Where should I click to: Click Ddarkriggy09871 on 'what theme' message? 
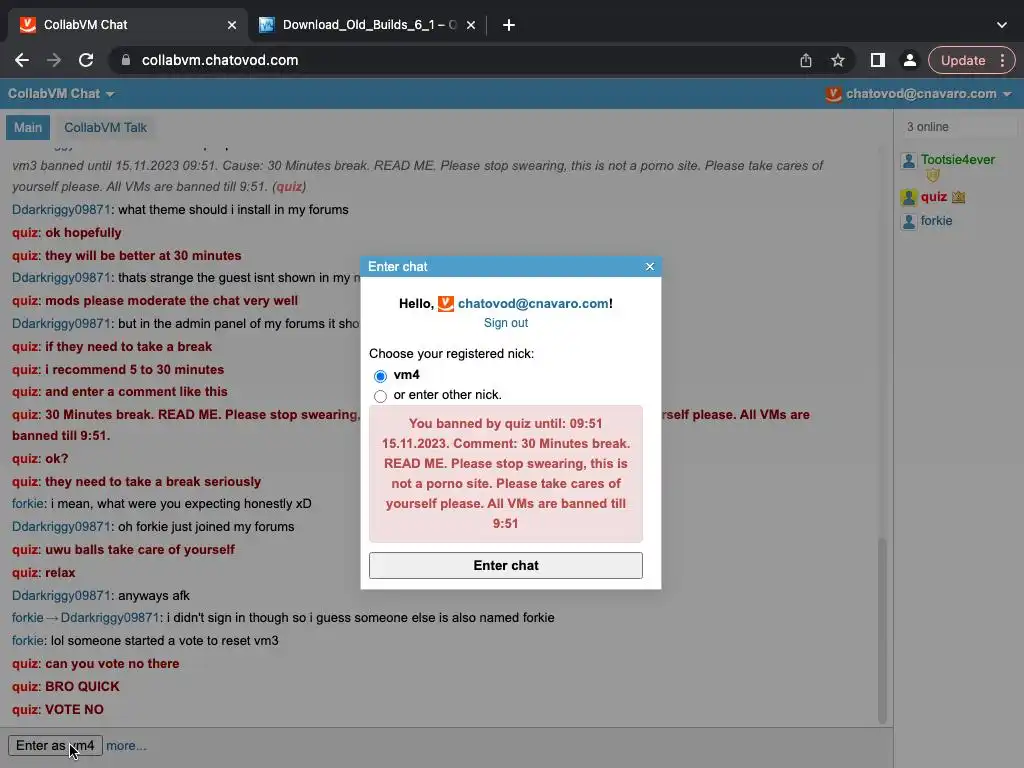click(x=61, y=210)
